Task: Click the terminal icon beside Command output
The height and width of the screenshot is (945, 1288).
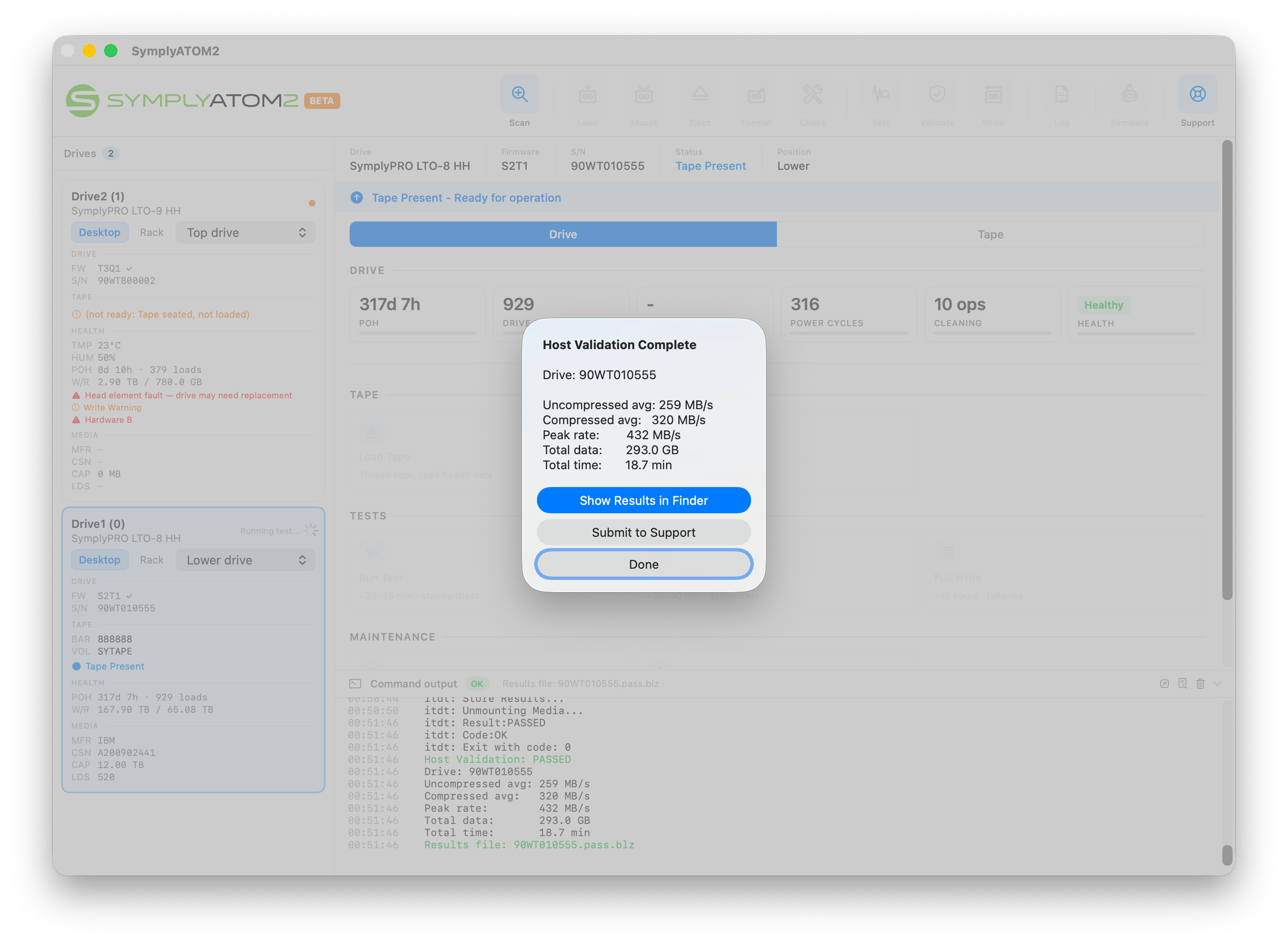Action: [355, 684]
